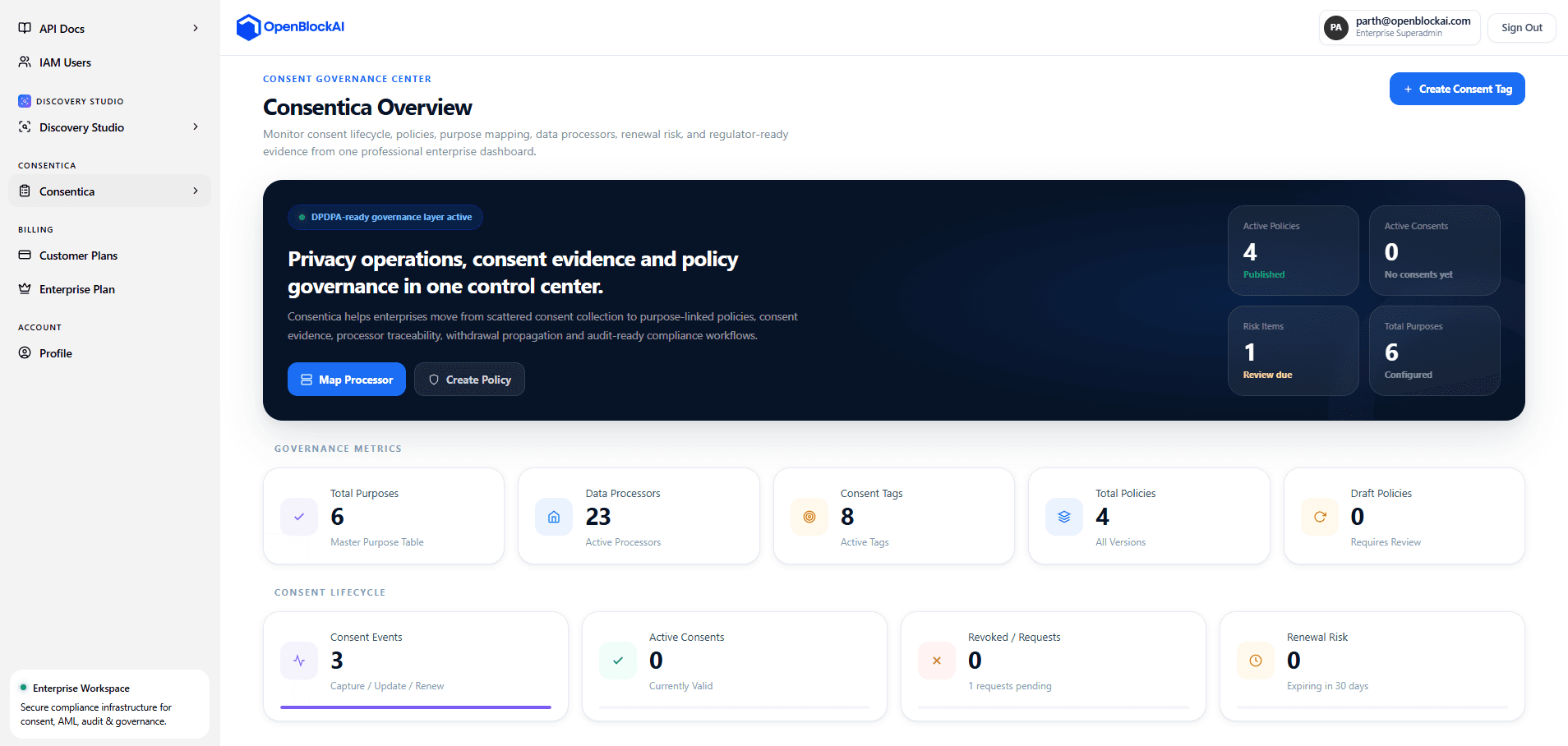The width and height of the screenshot is (1568, 746).
Task: Click the hero Active Consents 'No consents yet' tile
Action: click(1435, 251)
